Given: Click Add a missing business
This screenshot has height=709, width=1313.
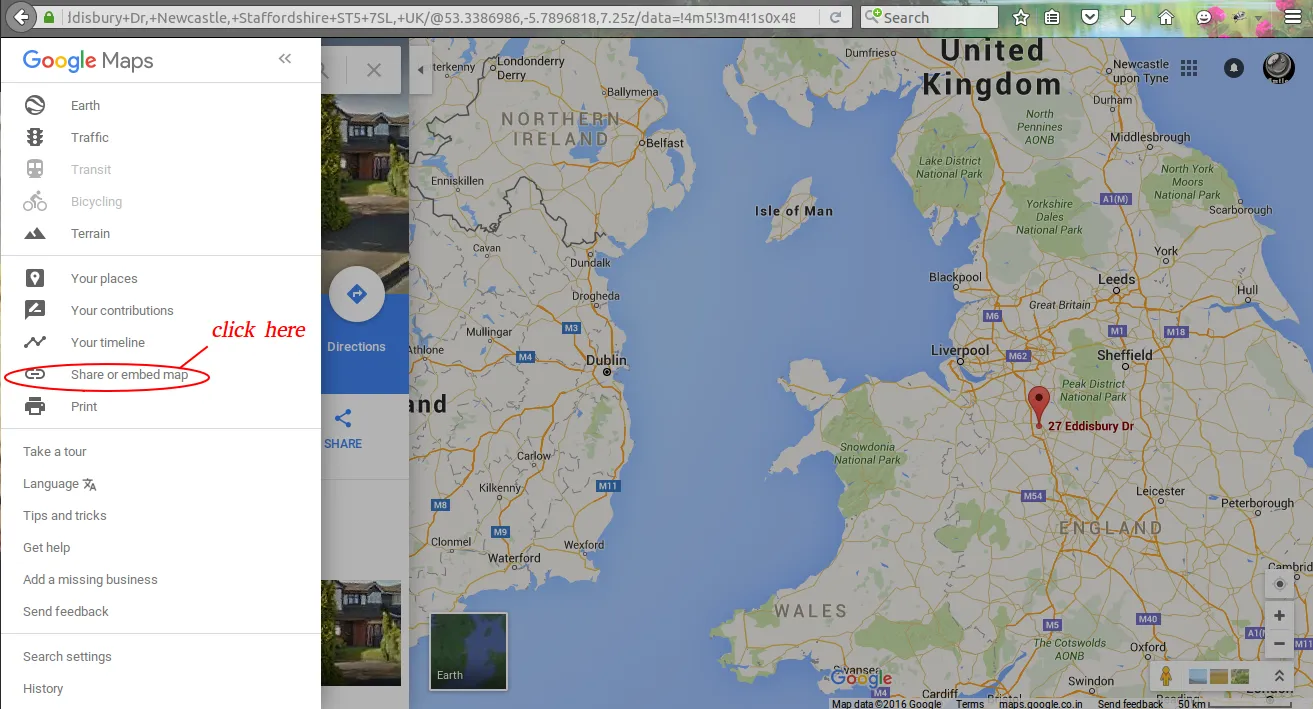Looking at the screenshot, I should click(x=90, y=580).
